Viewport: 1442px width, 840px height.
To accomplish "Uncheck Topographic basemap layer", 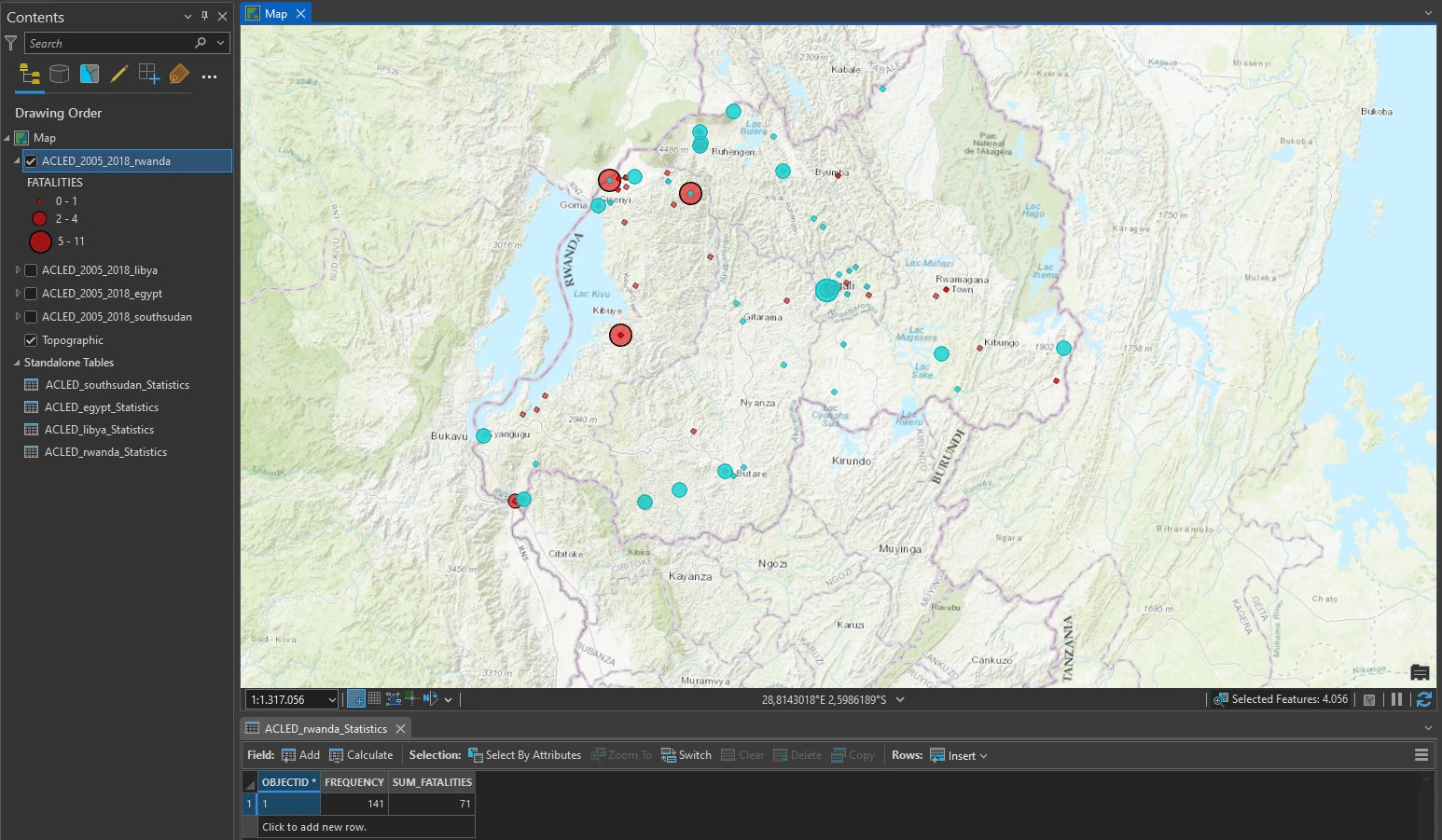I will pyautogui.click(x=31, y=340).
